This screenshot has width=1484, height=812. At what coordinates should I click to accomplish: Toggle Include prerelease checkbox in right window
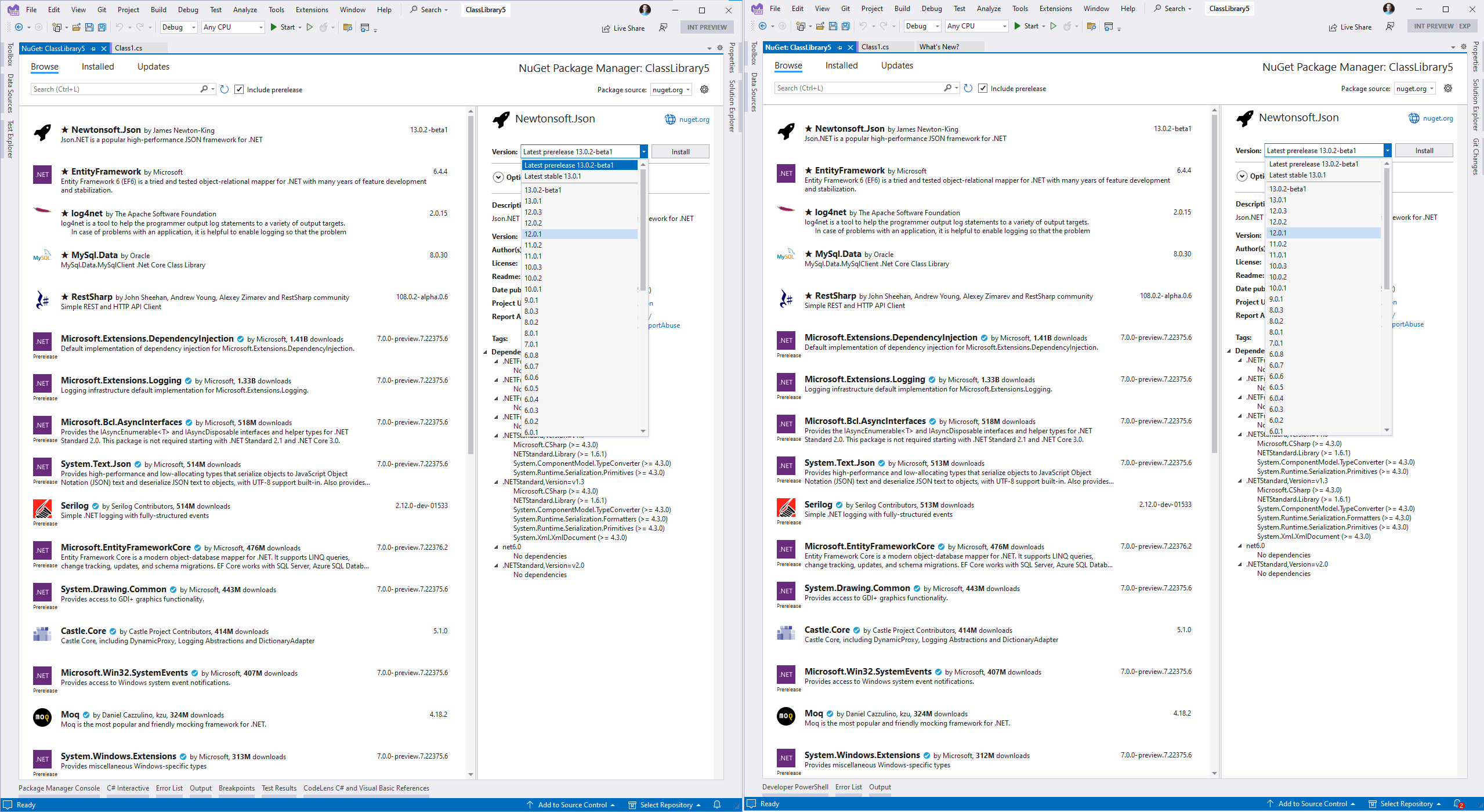click(x=983, y=88)
